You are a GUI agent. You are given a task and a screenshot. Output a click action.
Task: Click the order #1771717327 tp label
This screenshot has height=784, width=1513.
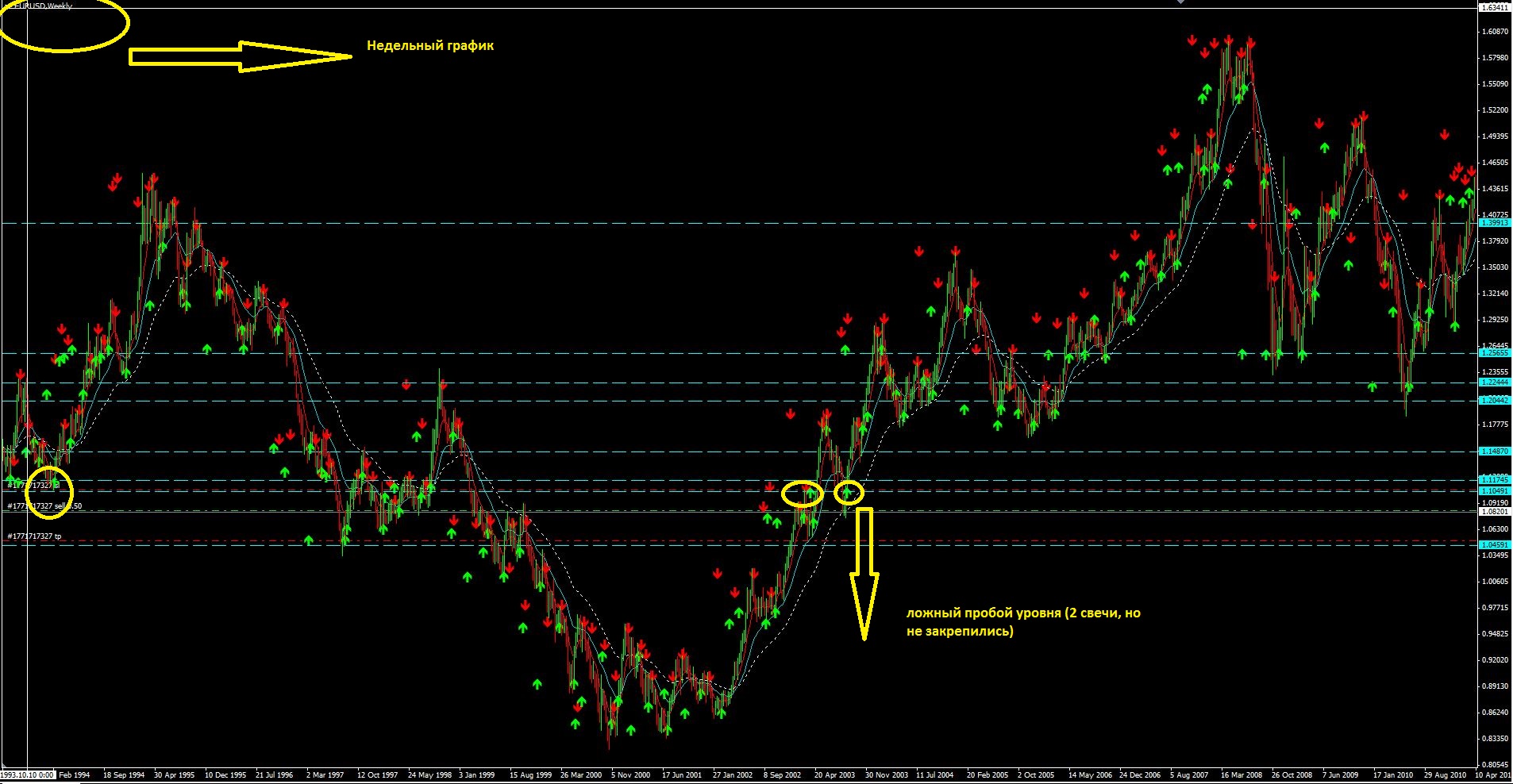click(34, 536)
